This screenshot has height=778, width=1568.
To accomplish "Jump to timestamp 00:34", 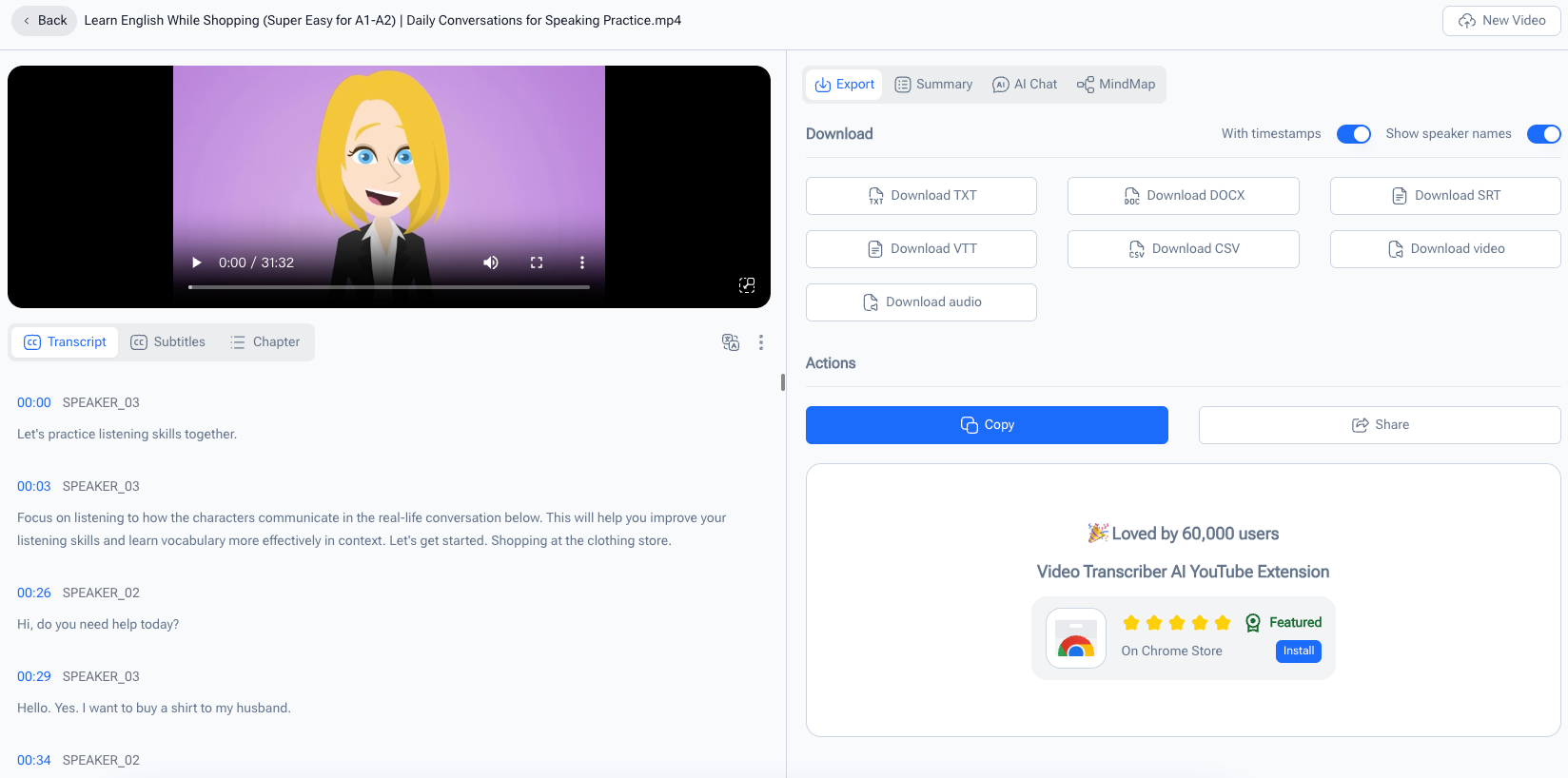I will [34, 761].
